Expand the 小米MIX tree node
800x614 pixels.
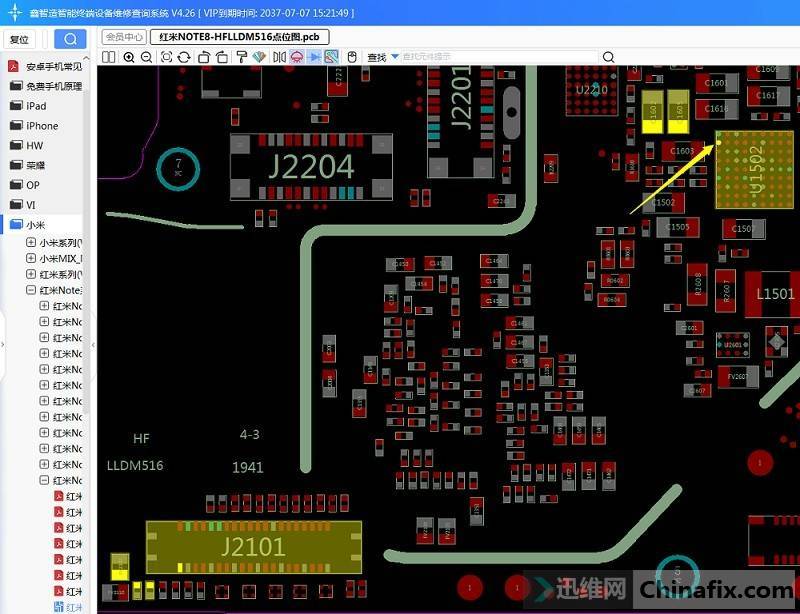31,259
